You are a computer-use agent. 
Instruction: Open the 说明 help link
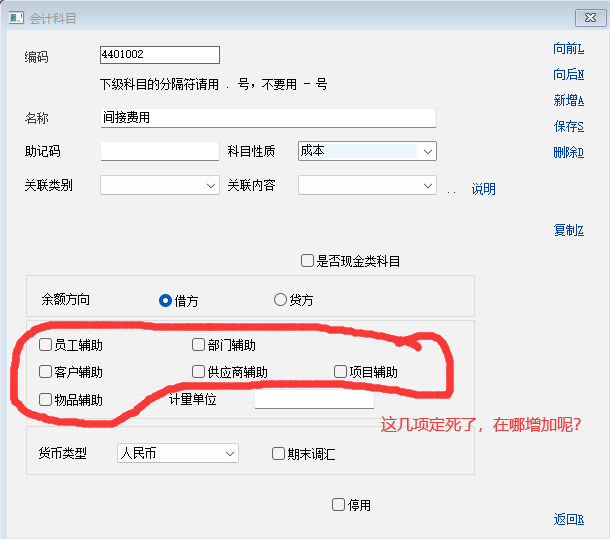click(x=483, y=189)
